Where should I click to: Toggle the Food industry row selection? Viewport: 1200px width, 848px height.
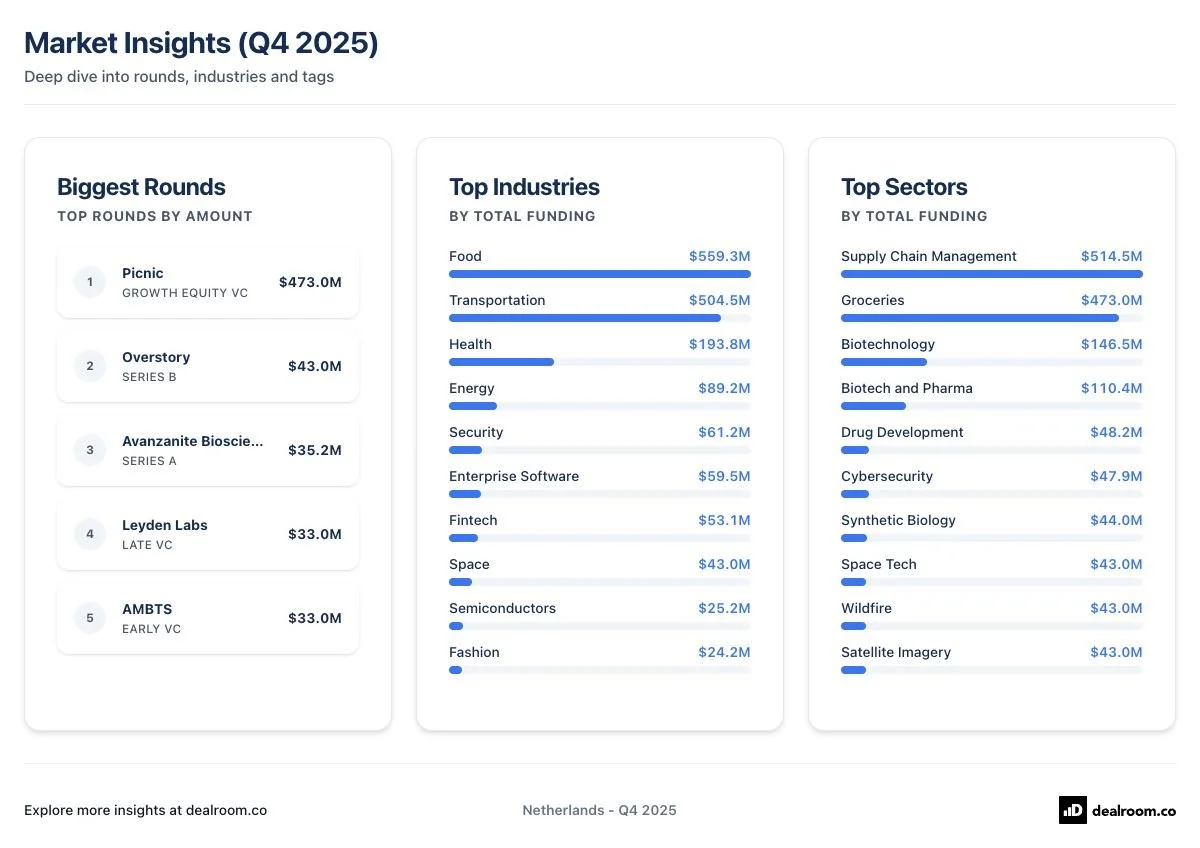point(599,262)
